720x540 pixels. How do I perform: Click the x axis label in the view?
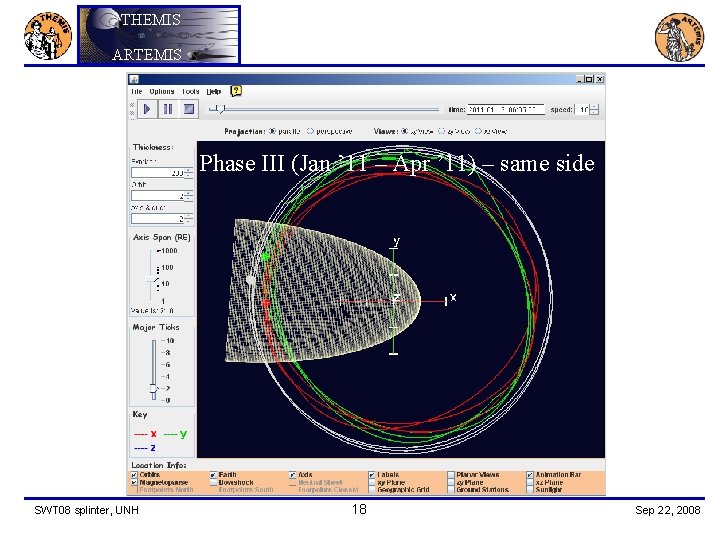click(453, 297)
